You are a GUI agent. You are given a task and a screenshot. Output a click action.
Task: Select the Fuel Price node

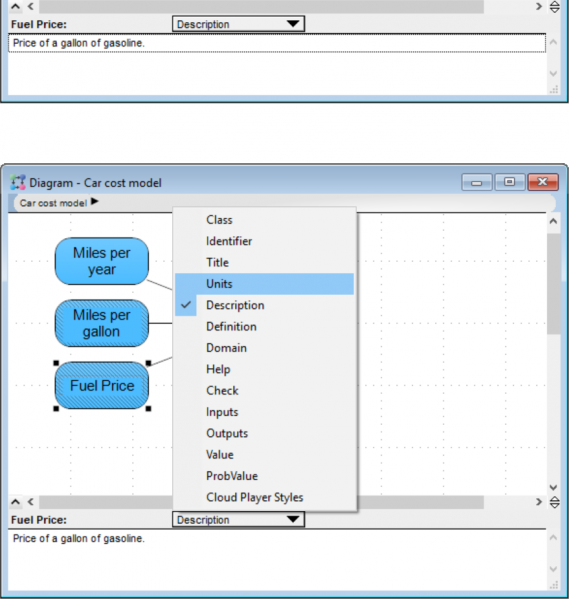102,386
